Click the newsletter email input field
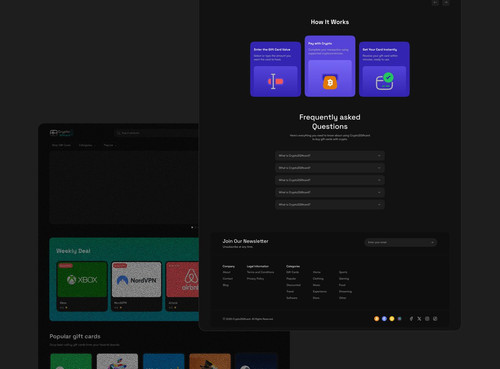Viewport: 500px width, 369px height. 400,242
